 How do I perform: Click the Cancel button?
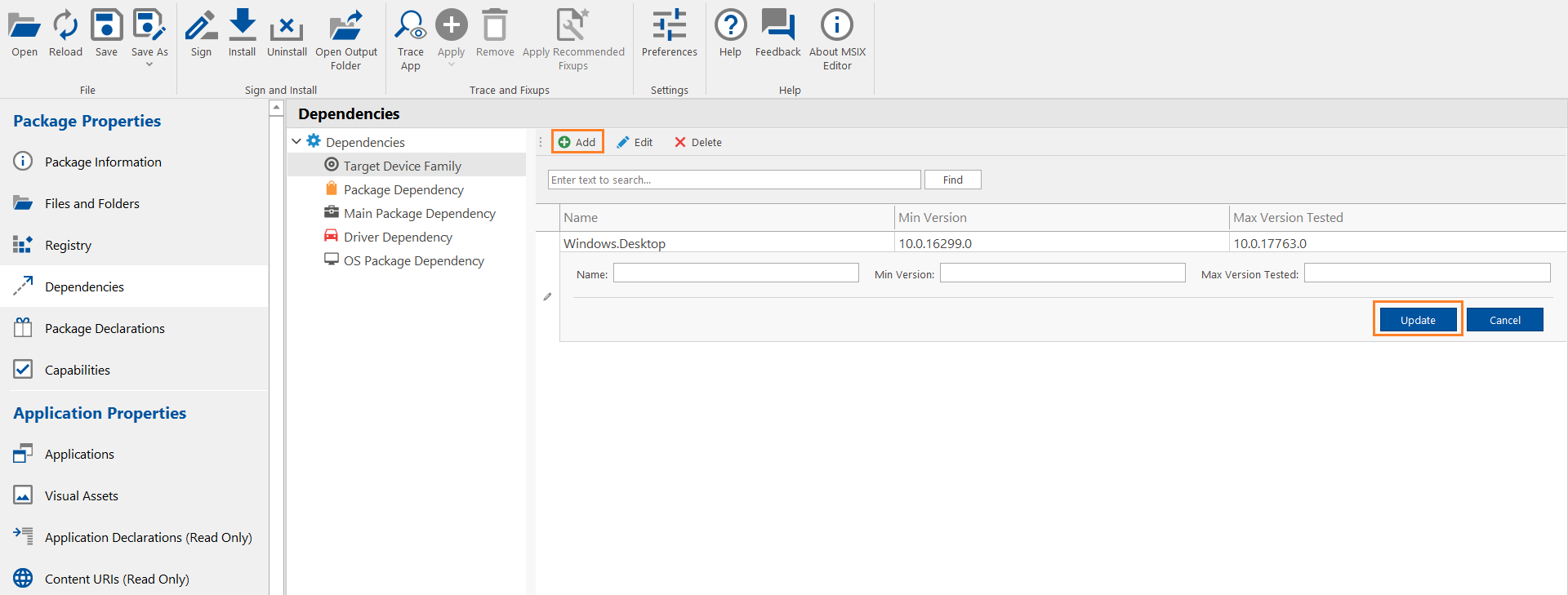click(x=1504, y=320)
